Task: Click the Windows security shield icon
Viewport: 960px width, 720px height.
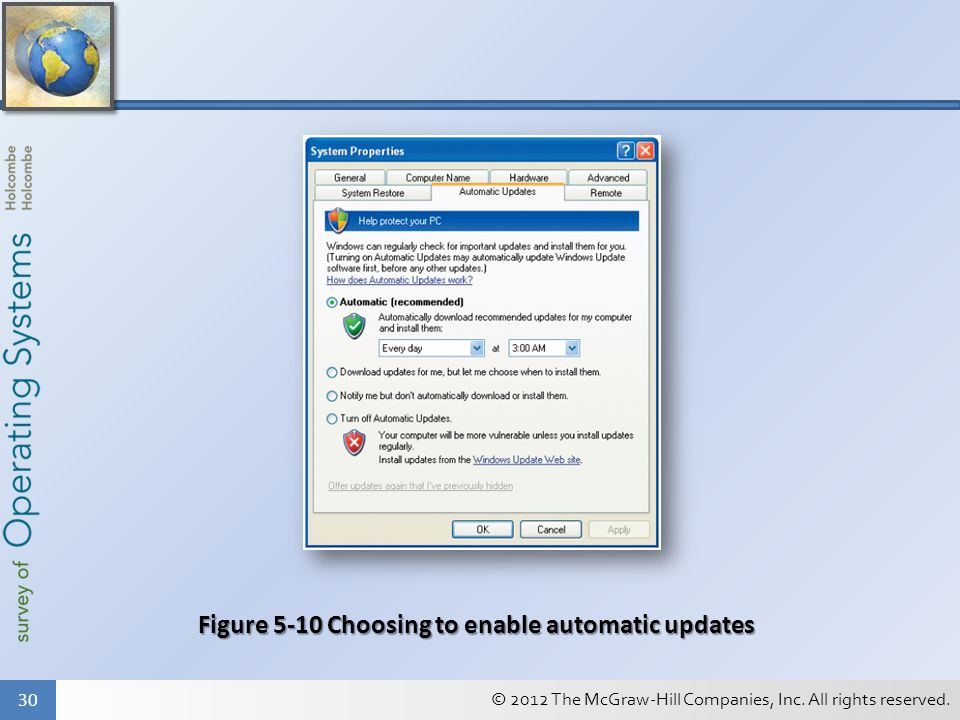Action: coord(337,221)
